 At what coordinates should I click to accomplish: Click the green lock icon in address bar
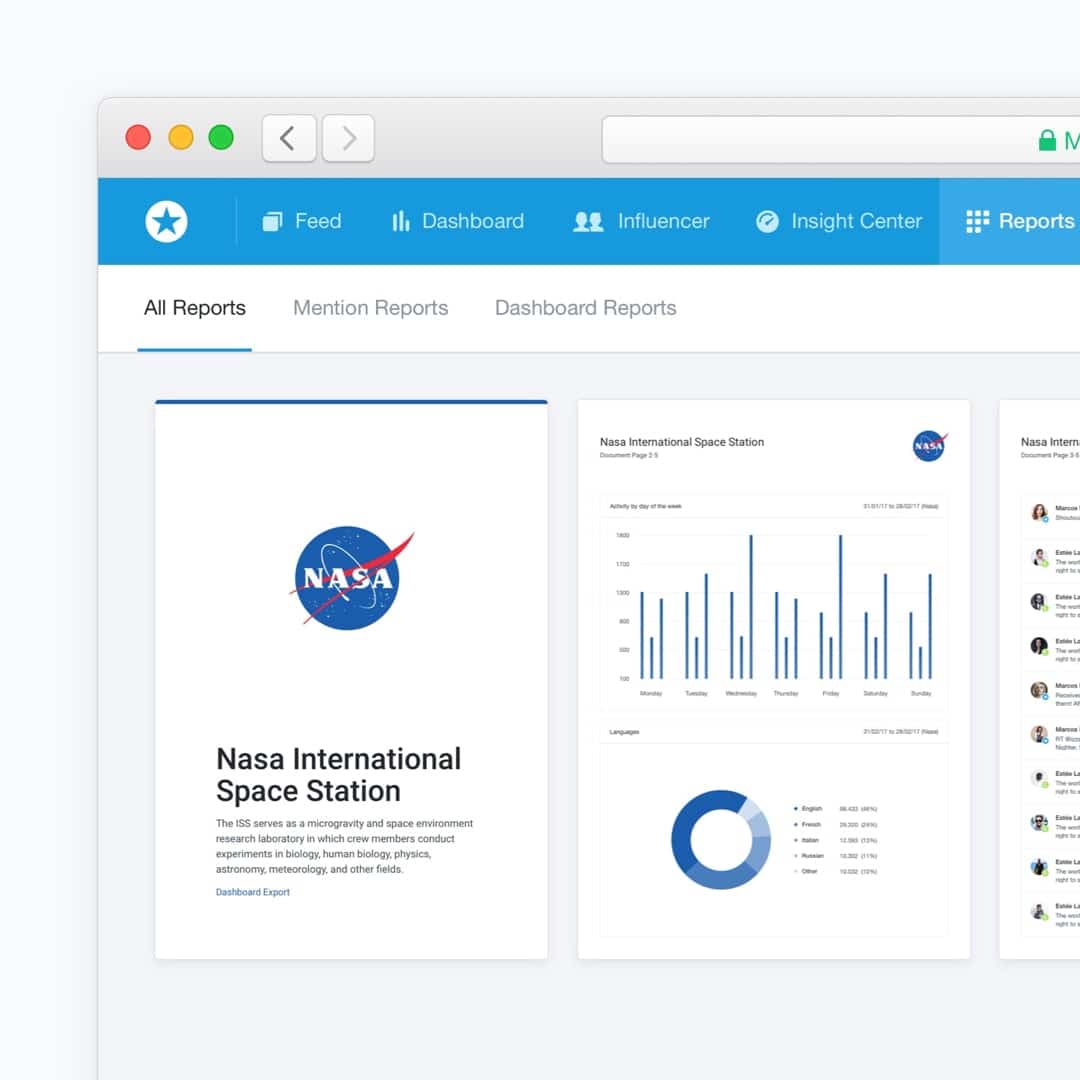tap(1047, 141)
